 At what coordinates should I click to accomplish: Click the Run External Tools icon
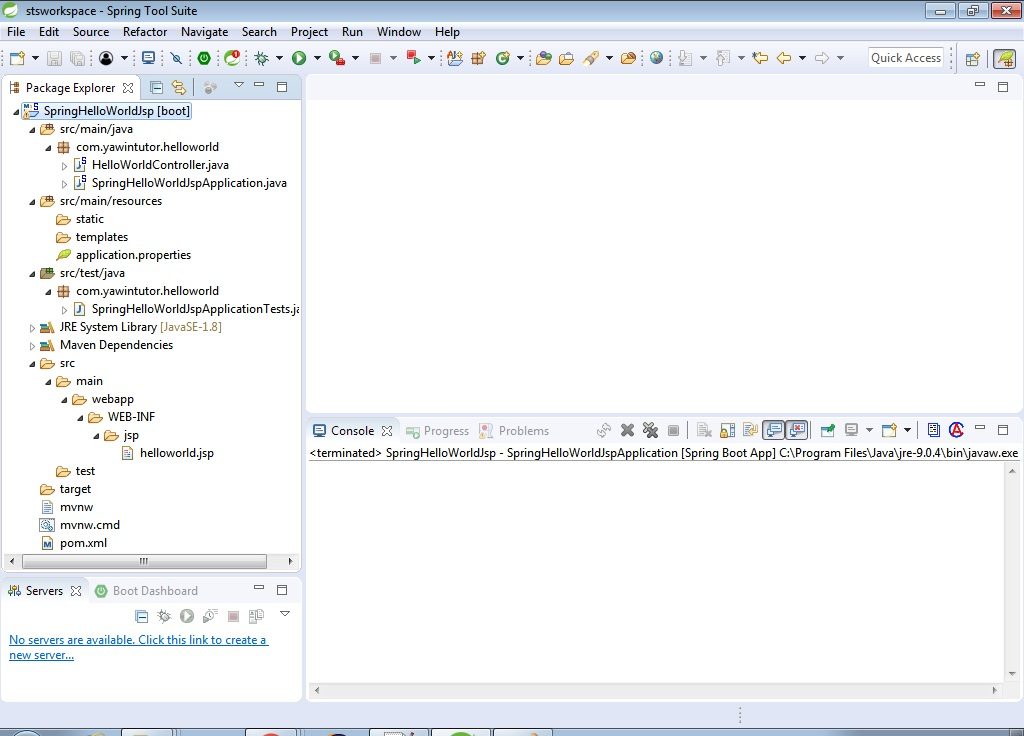337,58
